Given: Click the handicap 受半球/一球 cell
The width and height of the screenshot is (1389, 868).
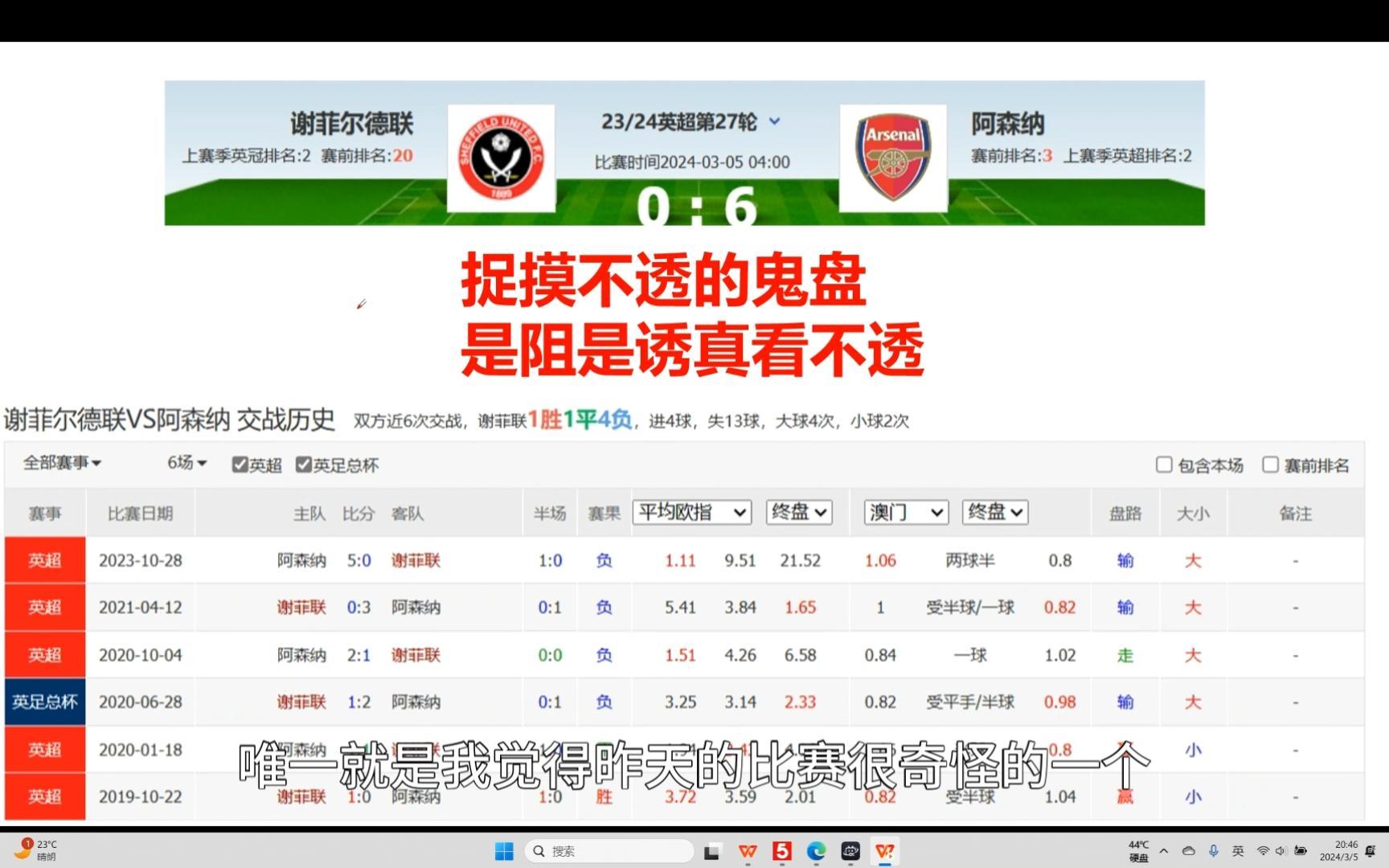Looking at the screenshot, I should click(970, 608).
